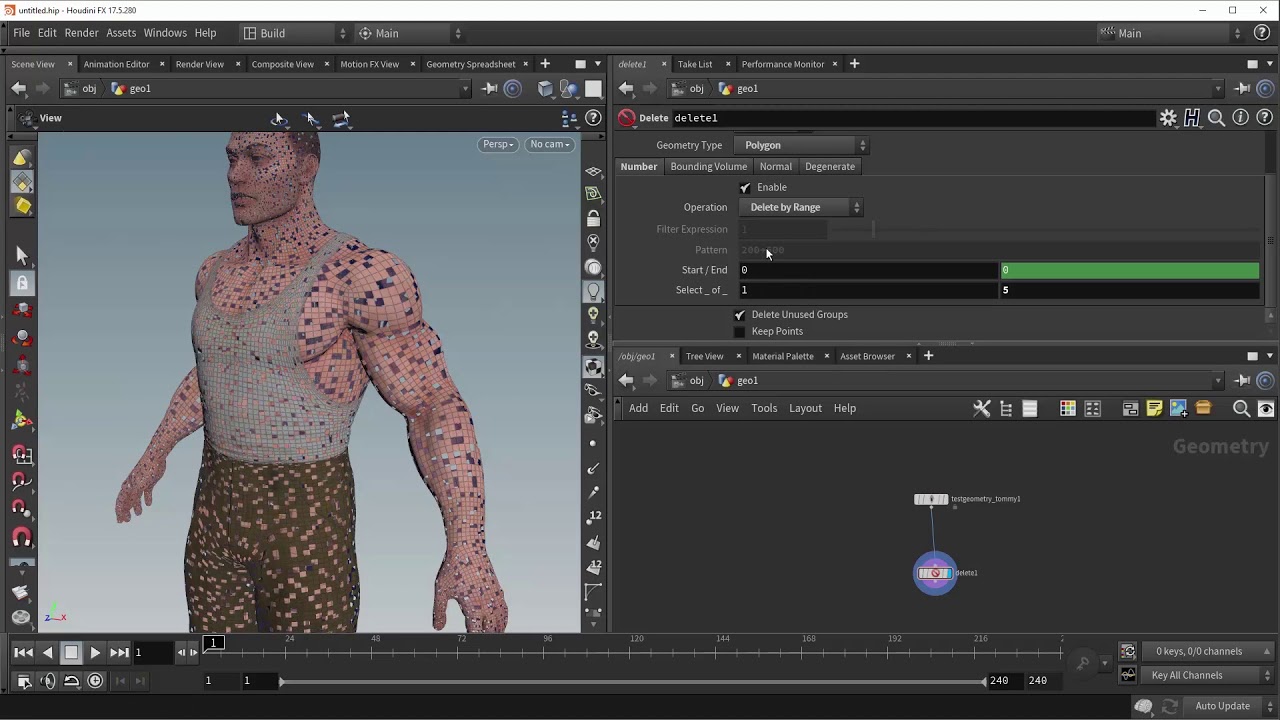Screen dimensions: 1280x720
Task: Enable the Keep Points checkbox
Action: click(740, 331)
